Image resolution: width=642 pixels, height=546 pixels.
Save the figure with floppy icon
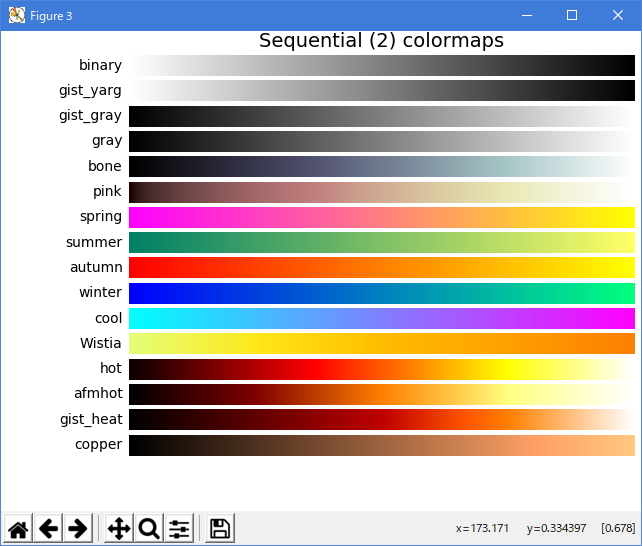click(x=220, y=528)
